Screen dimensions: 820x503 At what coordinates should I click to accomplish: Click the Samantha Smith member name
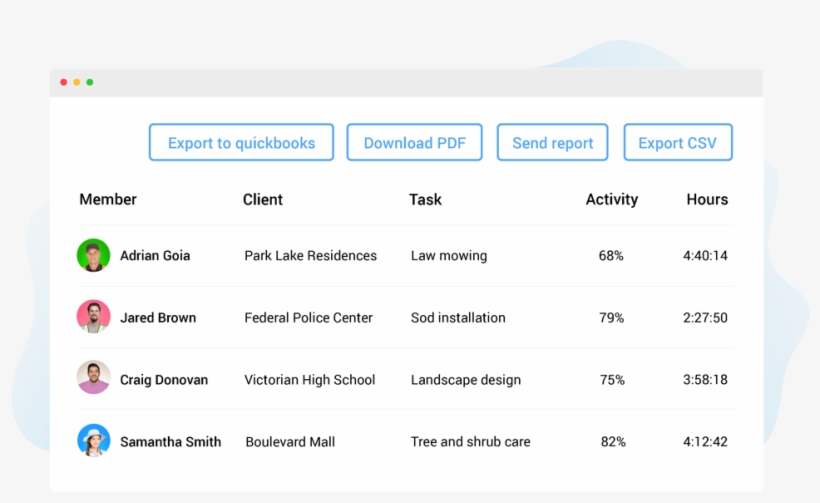click(x=170, y=441)
